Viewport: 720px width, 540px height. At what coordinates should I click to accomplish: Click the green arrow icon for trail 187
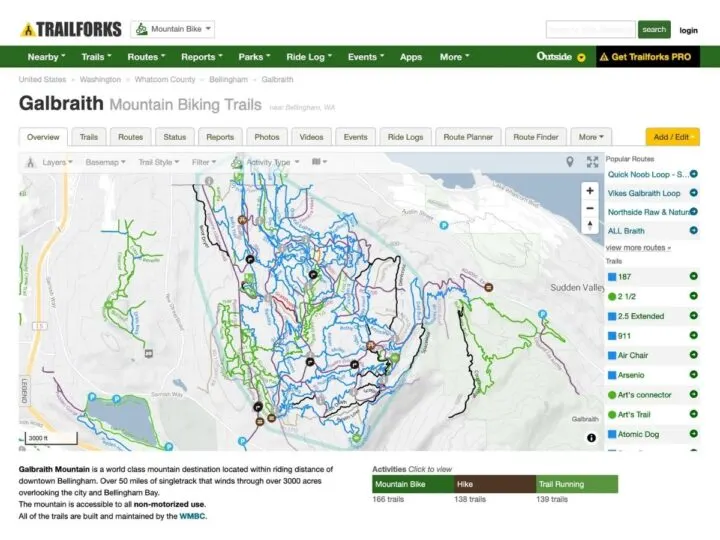pos(694,276)
